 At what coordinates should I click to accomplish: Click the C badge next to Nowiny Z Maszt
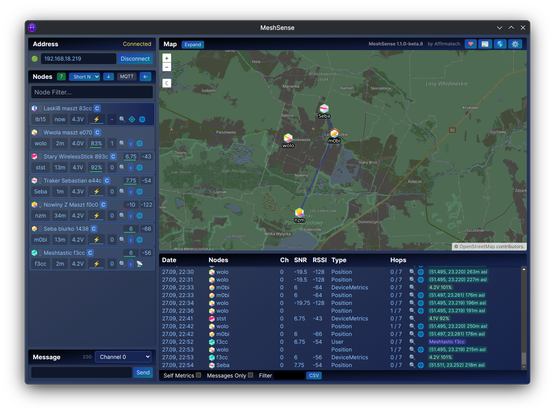103,205
